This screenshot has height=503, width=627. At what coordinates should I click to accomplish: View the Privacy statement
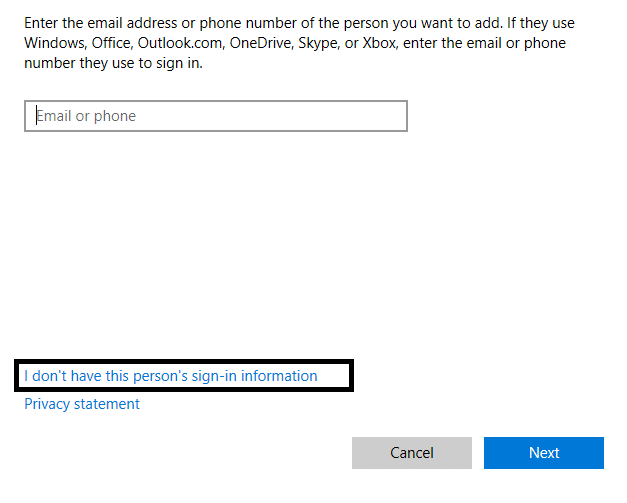(82, 404)
